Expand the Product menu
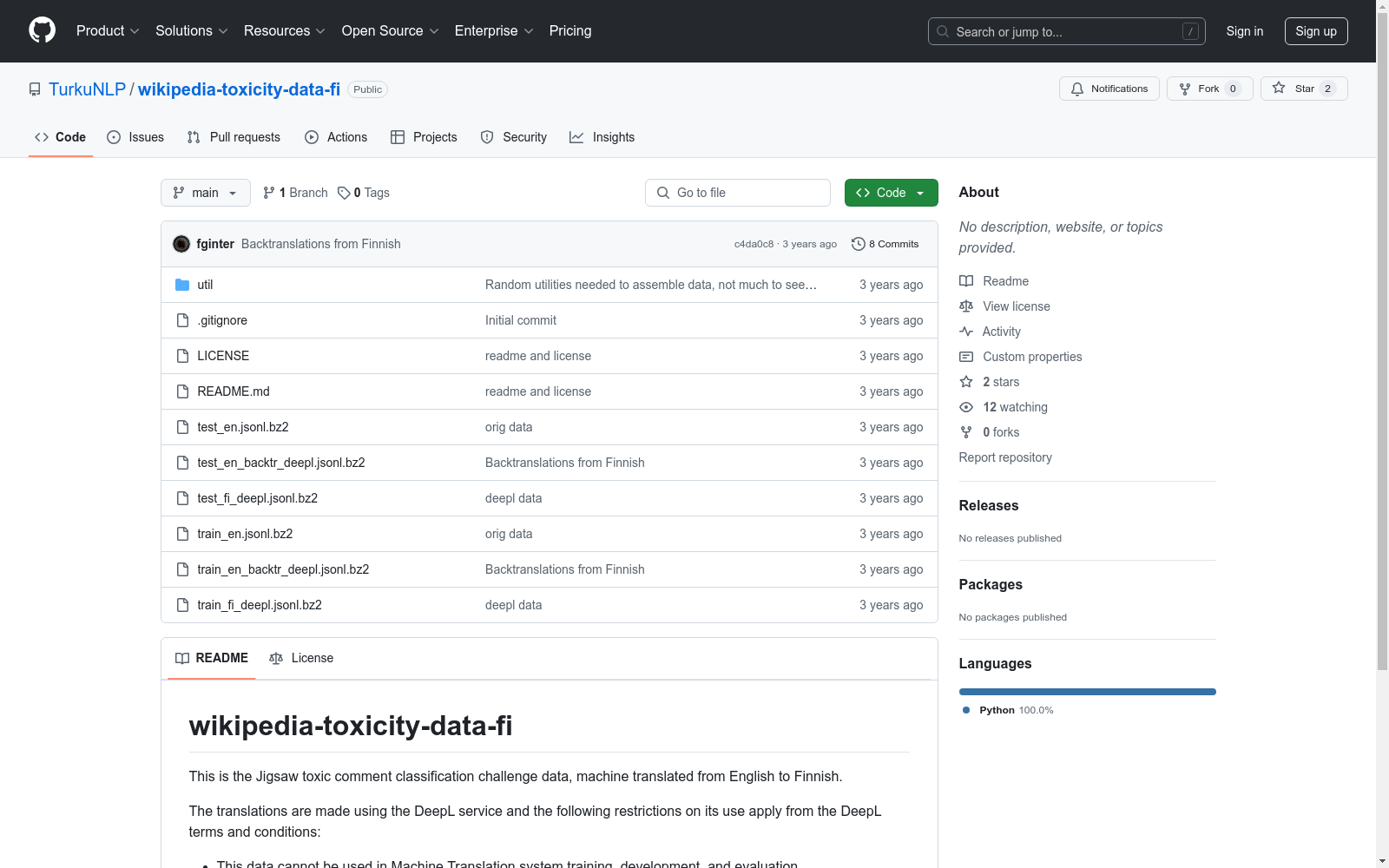This screenshot has height=868, width=1389. pyautogui.click(x=108, y=31)
